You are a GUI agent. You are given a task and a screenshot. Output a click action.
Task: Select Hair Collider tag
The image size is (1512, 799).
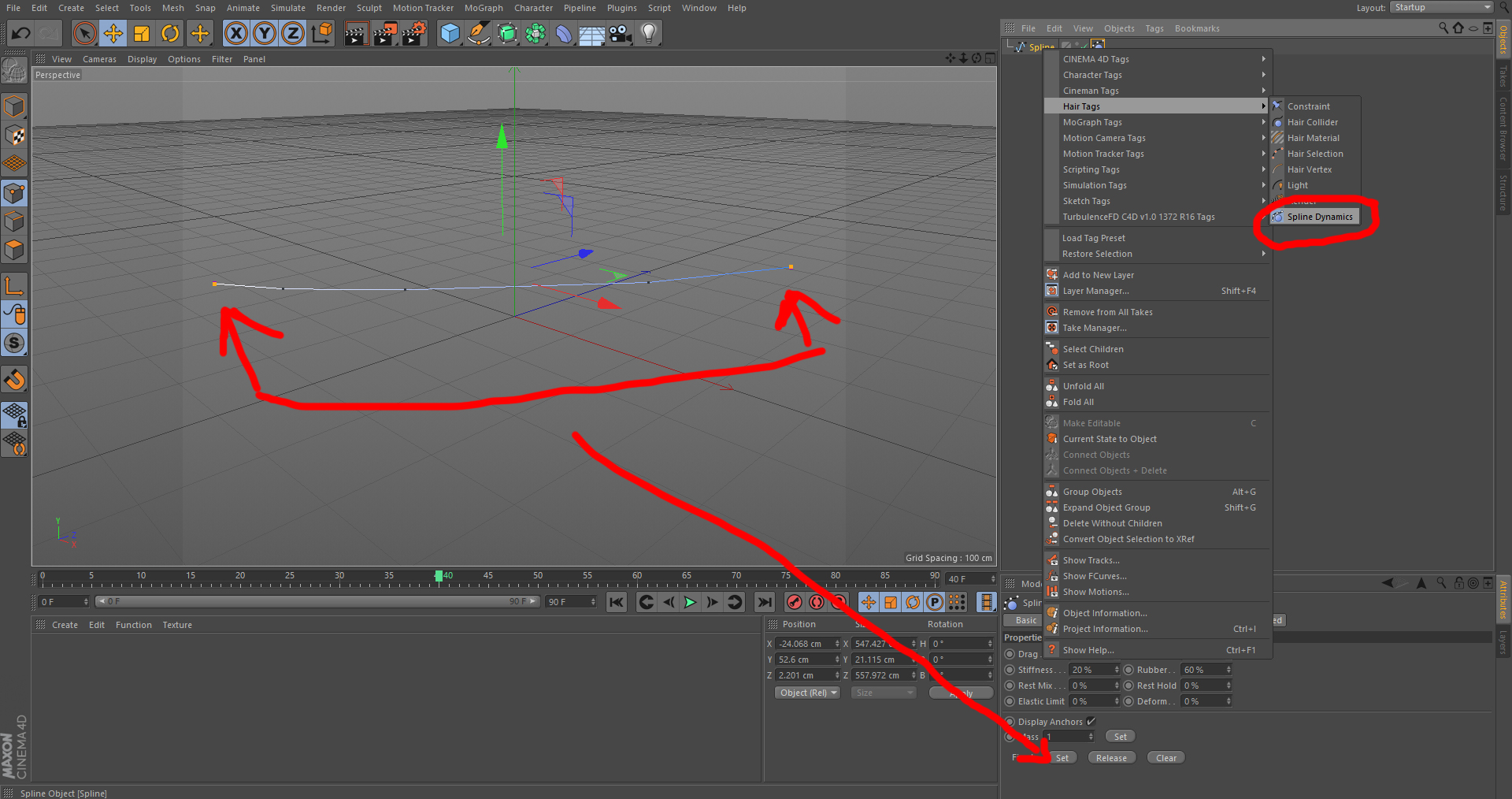(x=1314, y=122)
